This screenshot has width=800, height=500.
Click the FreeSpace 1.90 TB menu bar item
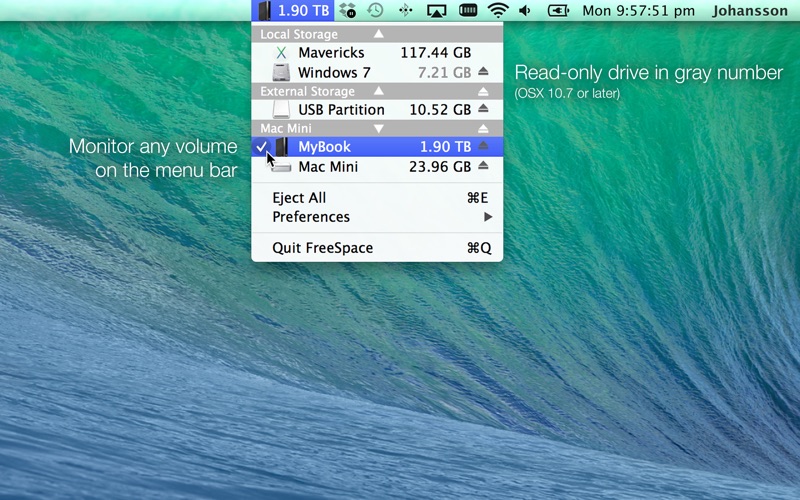[293, 10]
